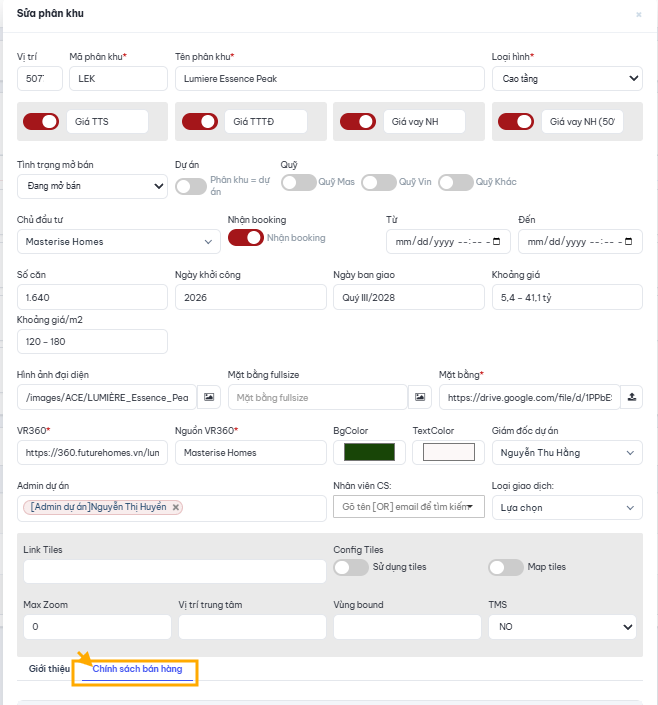This screenshot has width=658, height=705.
Task: Click the Max Zoom field
Action: [97, 627]
